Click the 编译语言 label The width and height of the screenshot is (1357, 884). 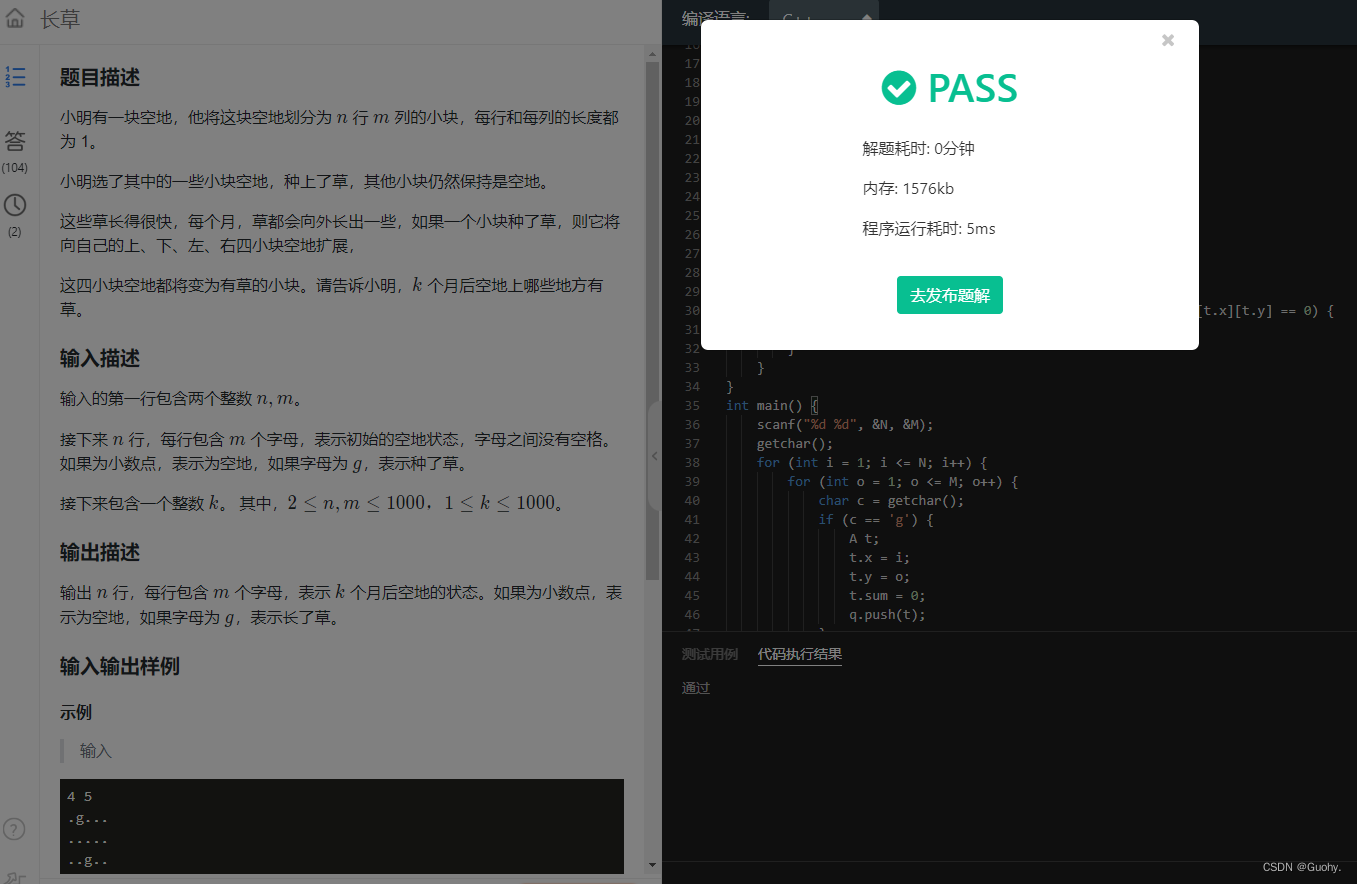click(x=716, y=19)
